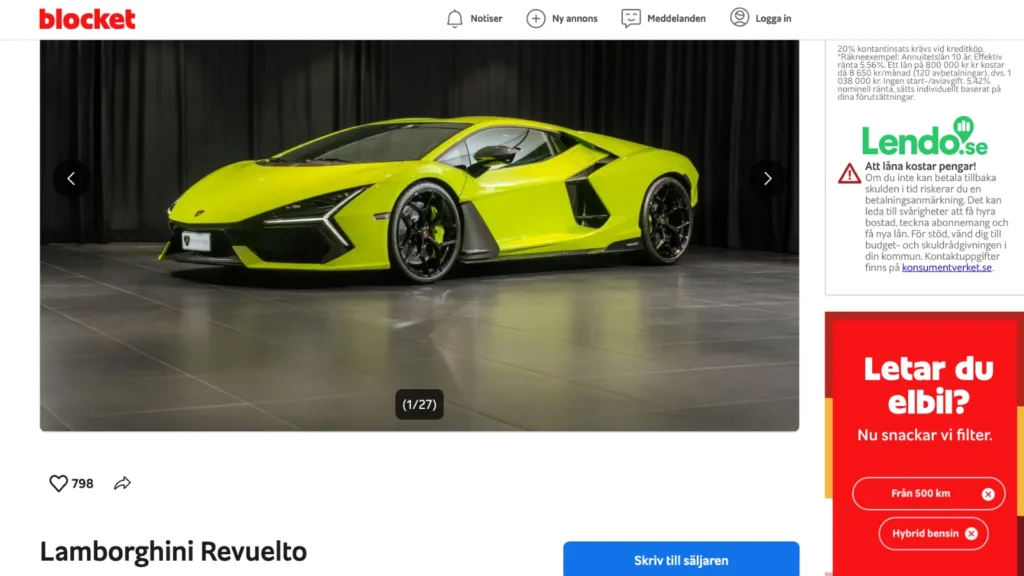Open the konsumentverket.se link

point(946,268)
